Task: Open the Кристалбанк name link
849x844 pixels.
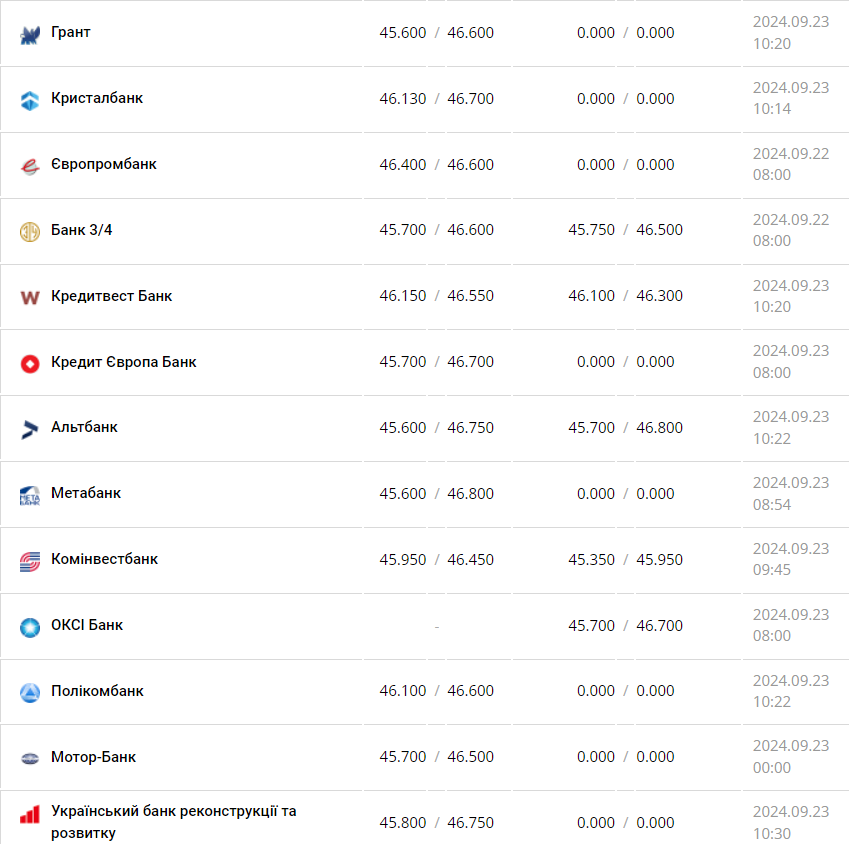Action: coord(97,99)
